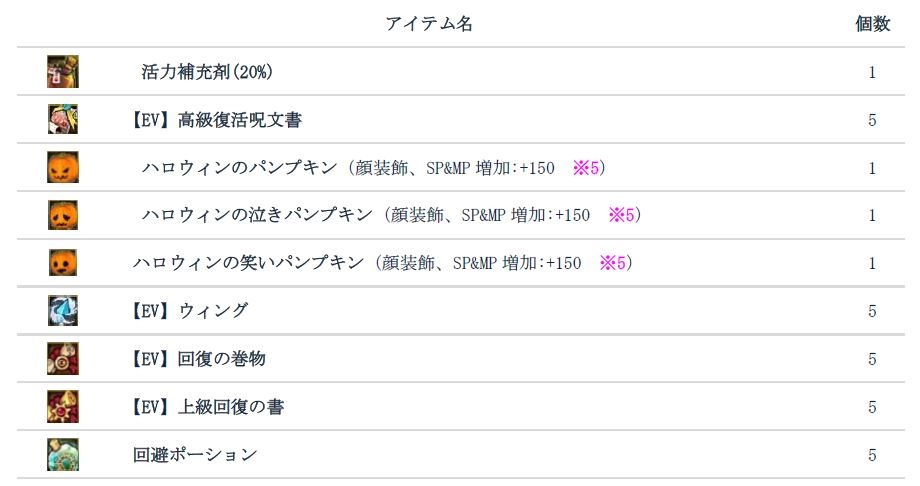Click the 【EV】上級回復の書 item icon
Image resolution: width=920 pixels, height=486 pixels.
(62, 407)
